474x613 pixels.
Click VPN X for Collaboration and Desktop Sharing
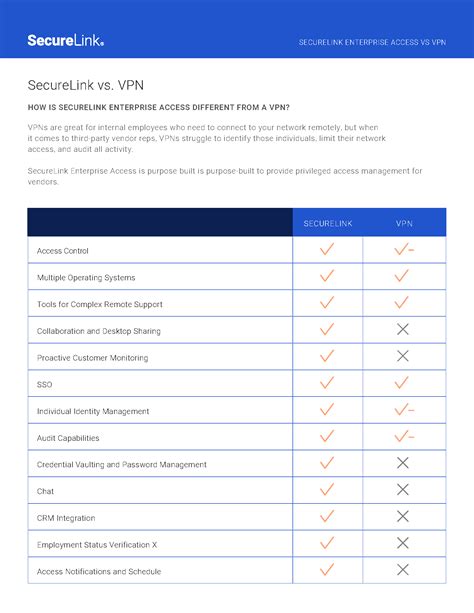point(403,329)
